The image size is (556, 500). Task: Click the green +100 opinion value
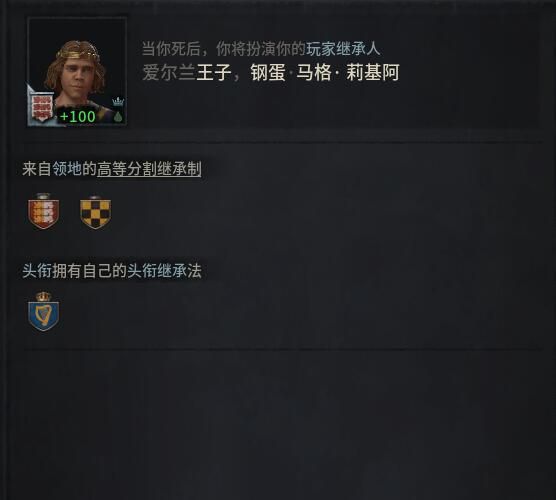[x=78, y=116]
